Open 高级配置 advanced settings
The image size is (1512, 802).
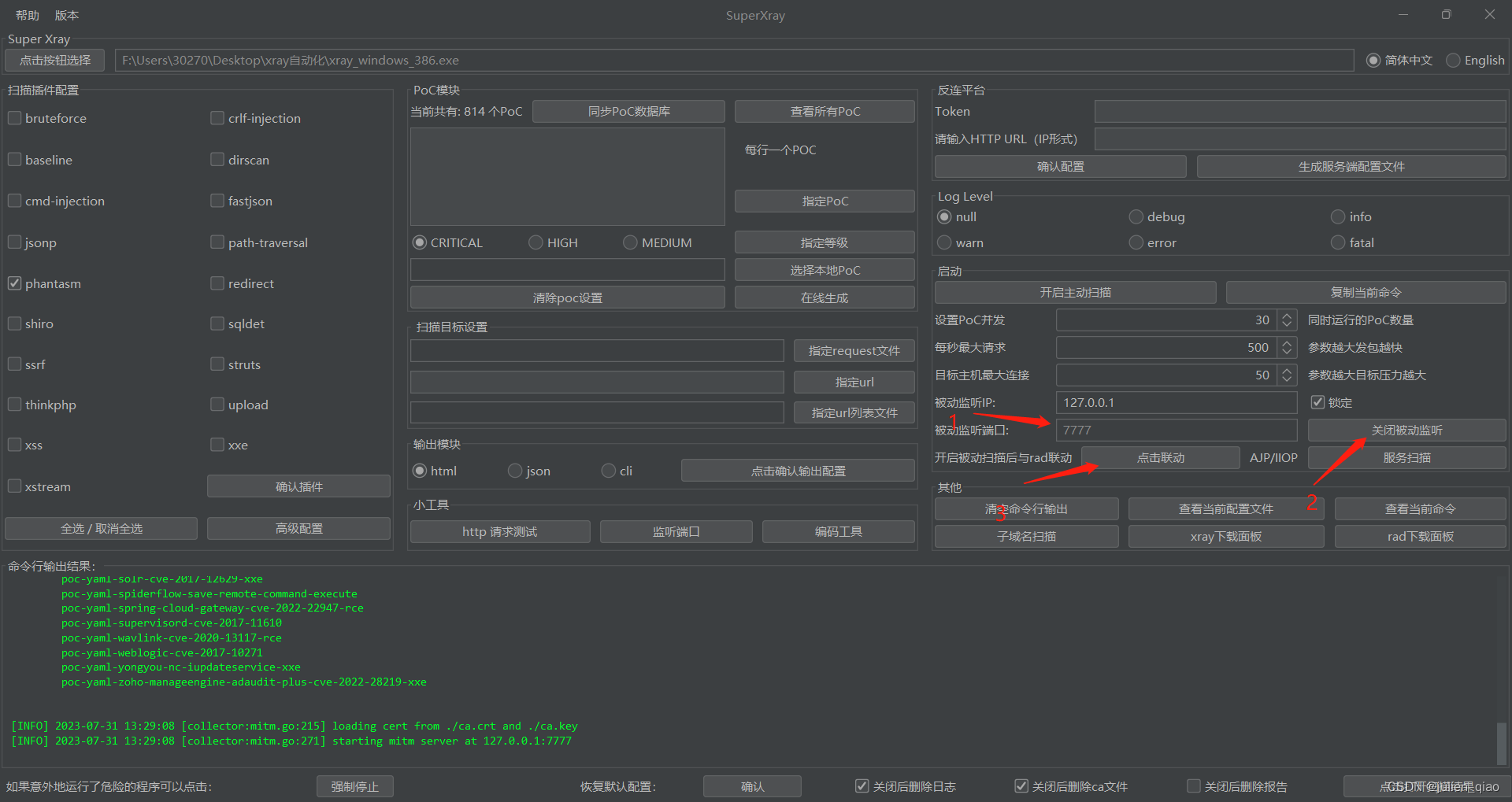(298, 528)
